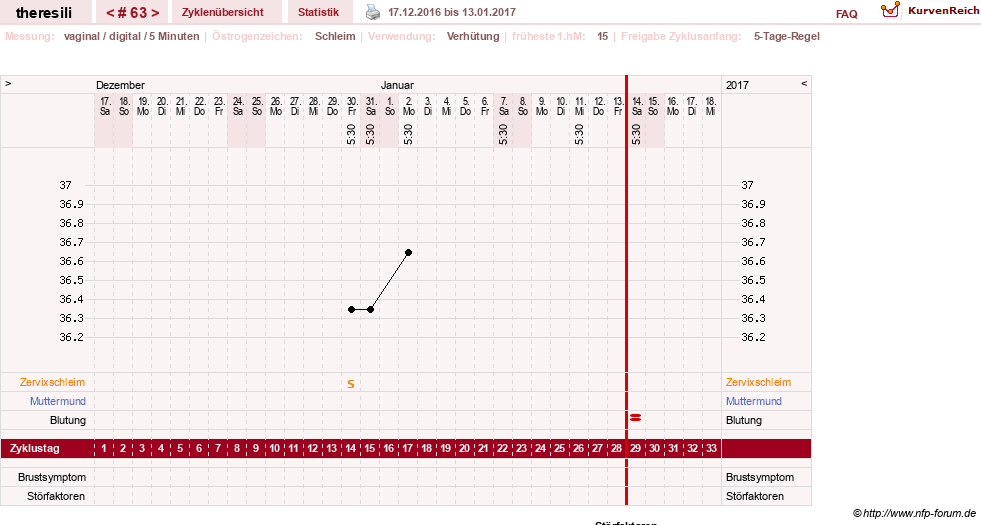
Task: Select cycle day 29 in the Zyklustag row
Action: pos(636,449)
